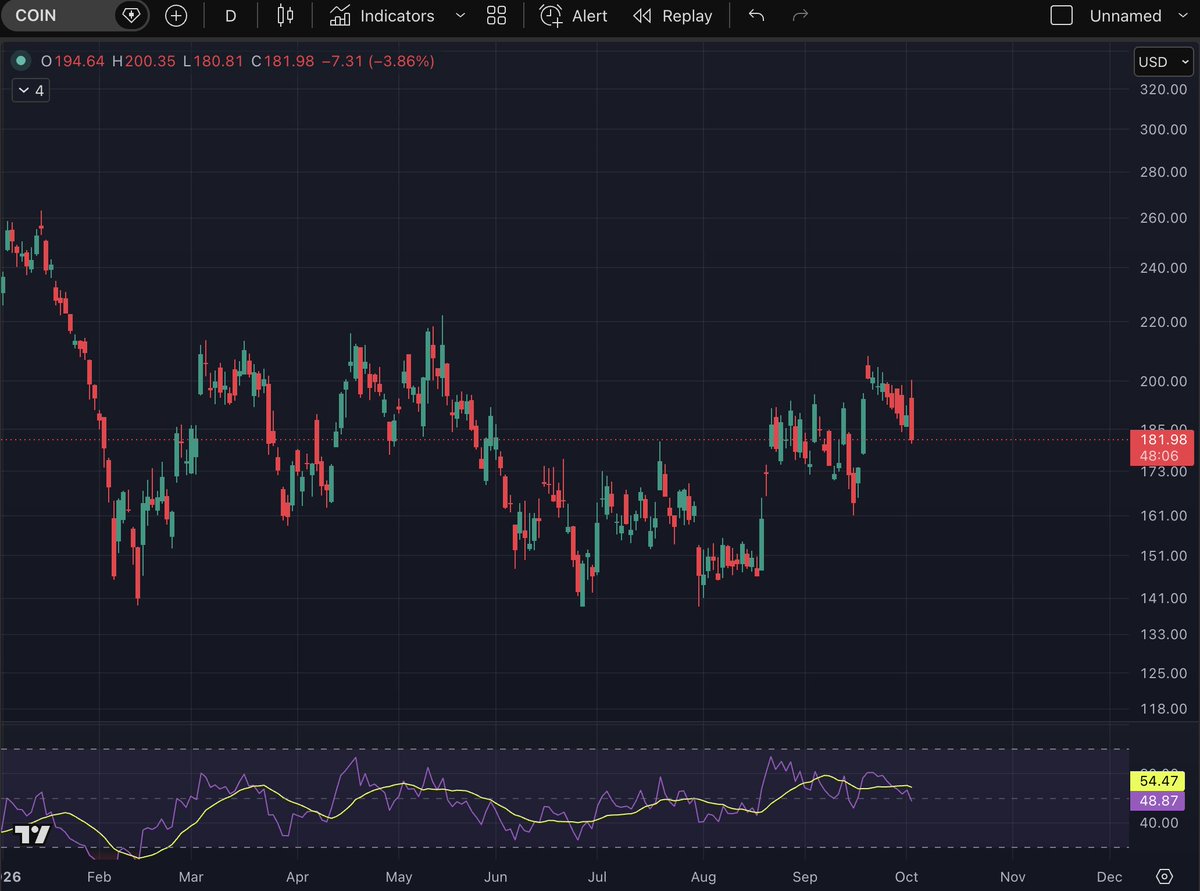Click the 200.00 price axis label

coord(1163,381)
